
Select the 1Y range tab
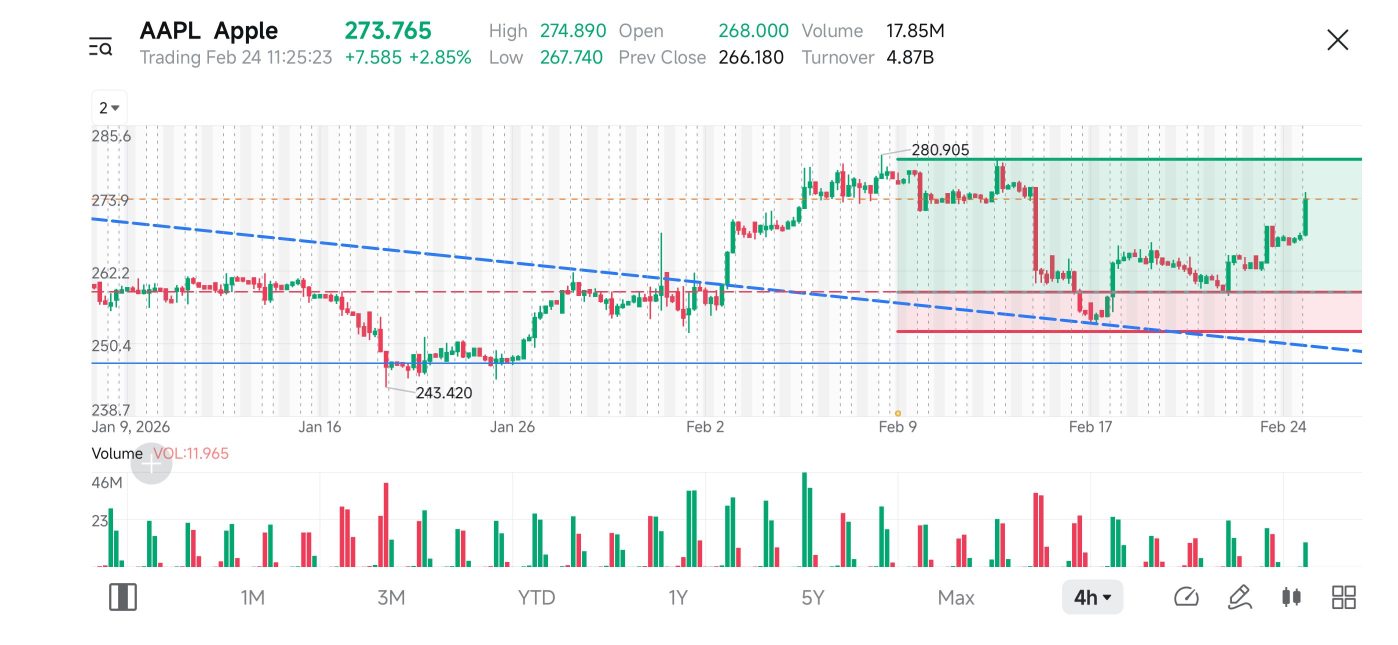pyautogui.click(x=678, y=598)
